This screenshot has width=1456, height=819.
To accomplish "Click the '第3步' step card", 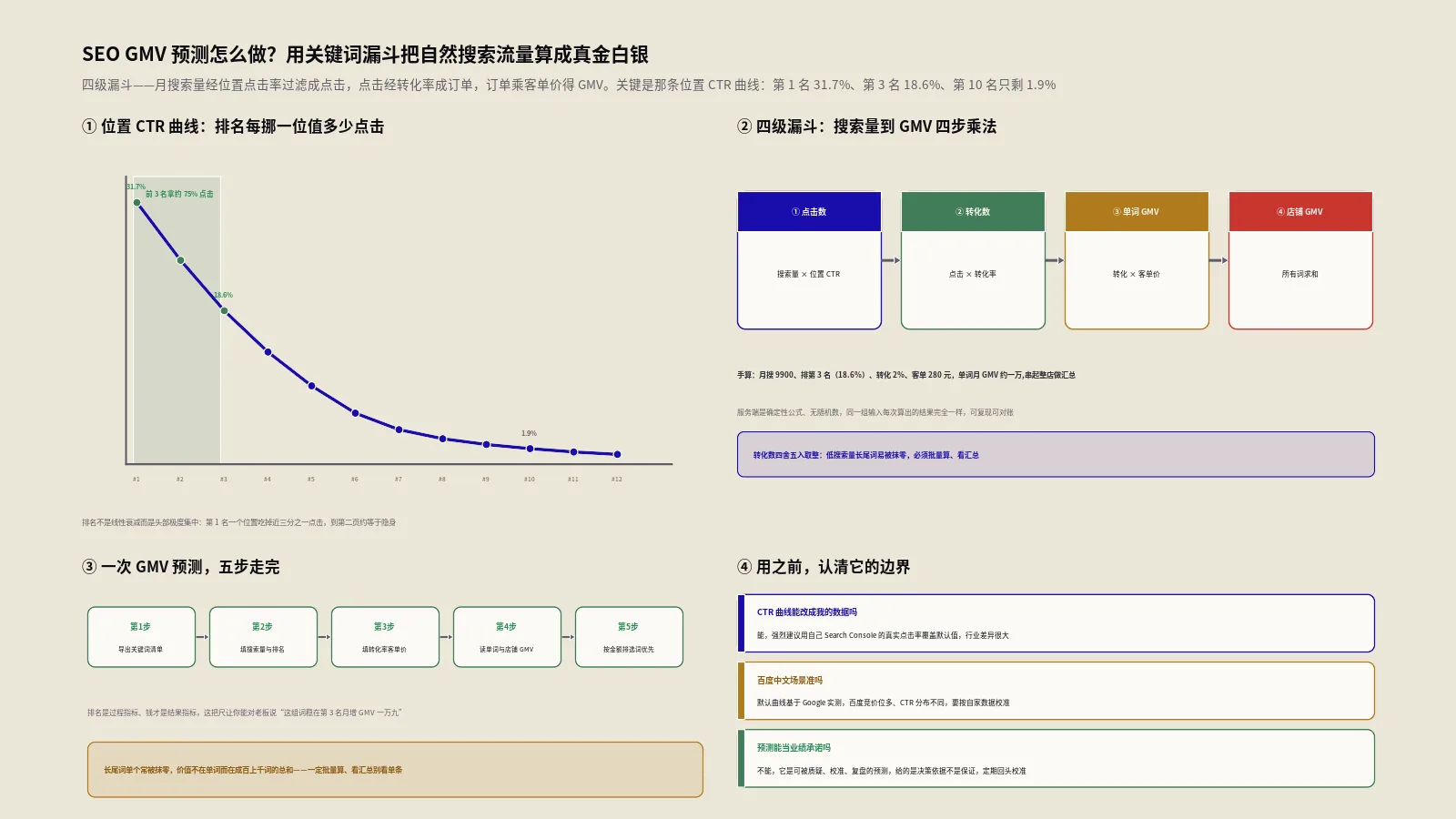I will point(385,637).
